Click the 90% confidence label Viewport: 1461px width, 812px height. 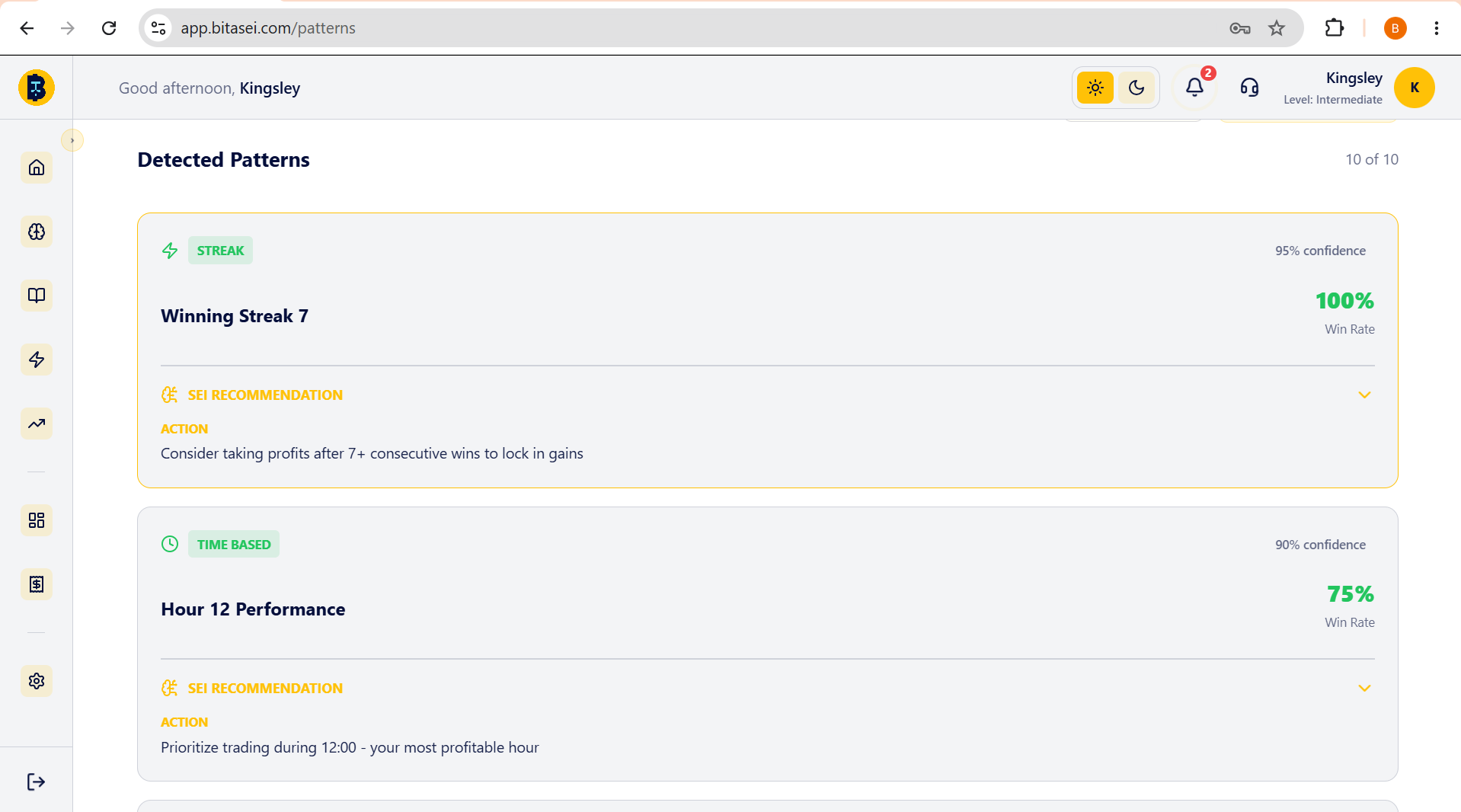(x=1320, y=545)
